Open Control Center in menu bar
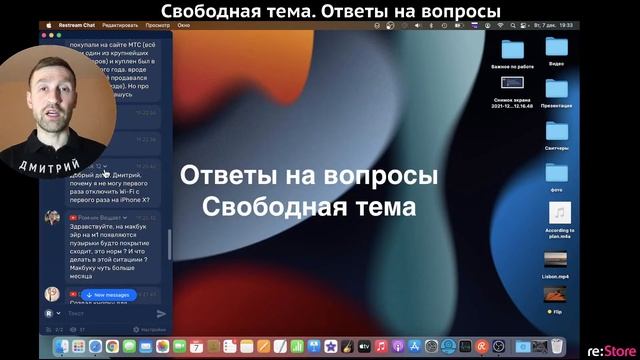 point(523,25)
